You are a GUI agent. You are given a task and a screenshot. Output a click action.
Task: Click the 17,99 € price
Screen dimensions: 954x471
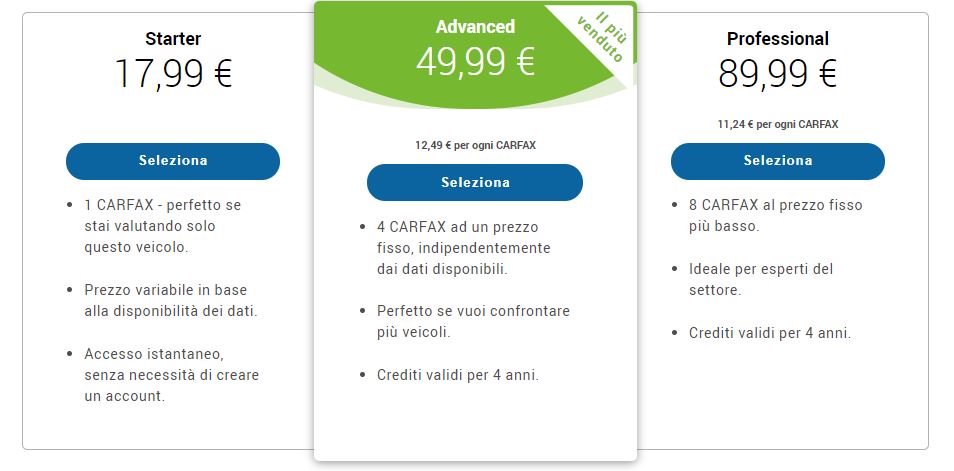[173, 74]
